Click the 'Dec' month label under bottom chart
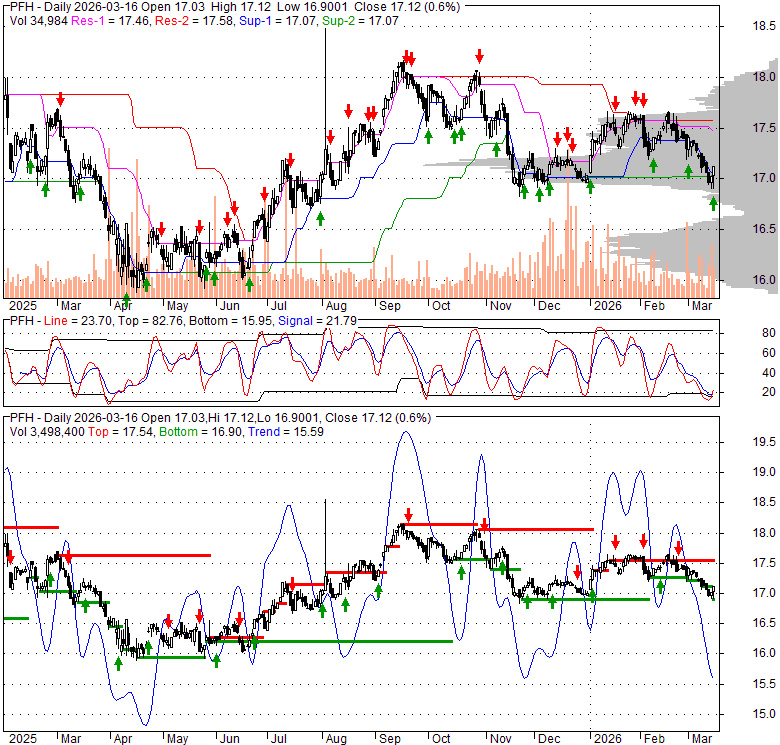 click(x=549, y=739)
